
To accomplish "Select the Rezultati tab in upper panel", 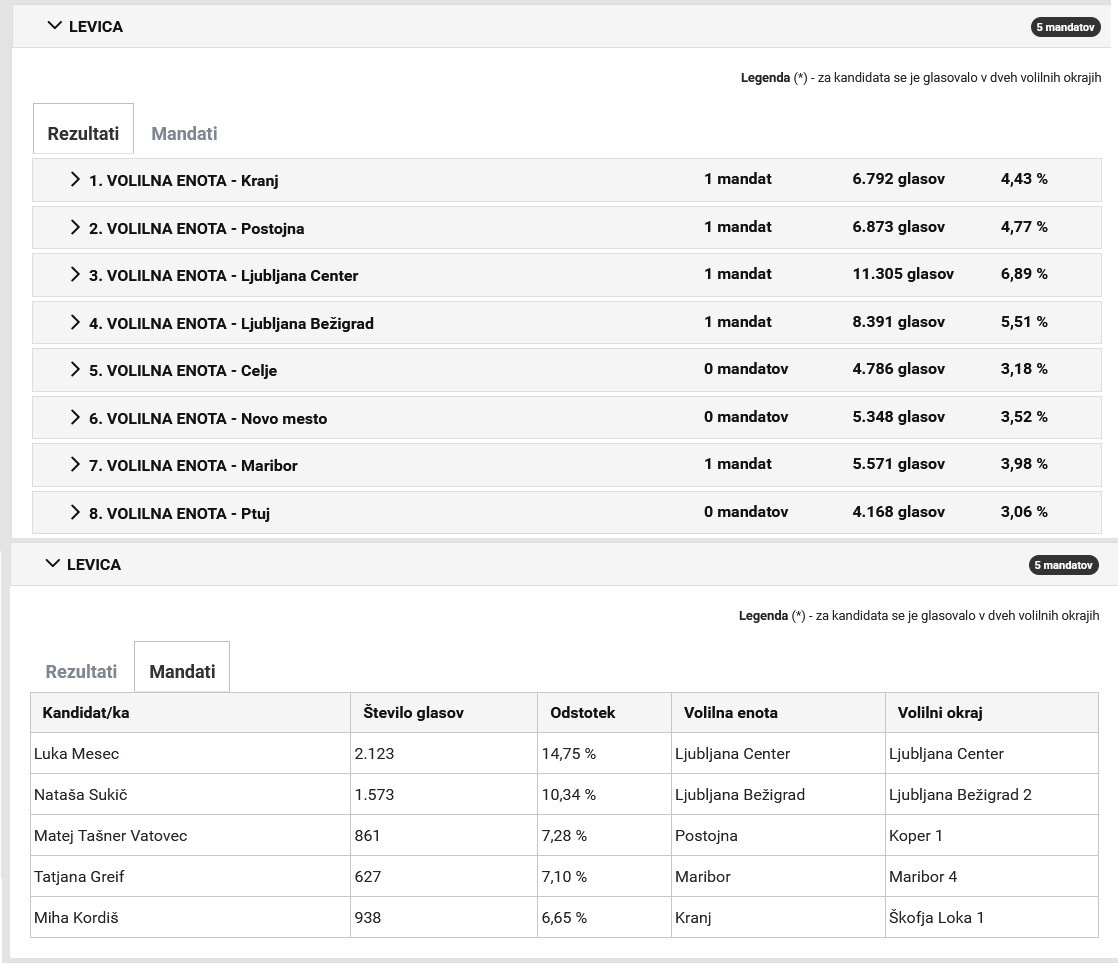I will coord(83,129).
